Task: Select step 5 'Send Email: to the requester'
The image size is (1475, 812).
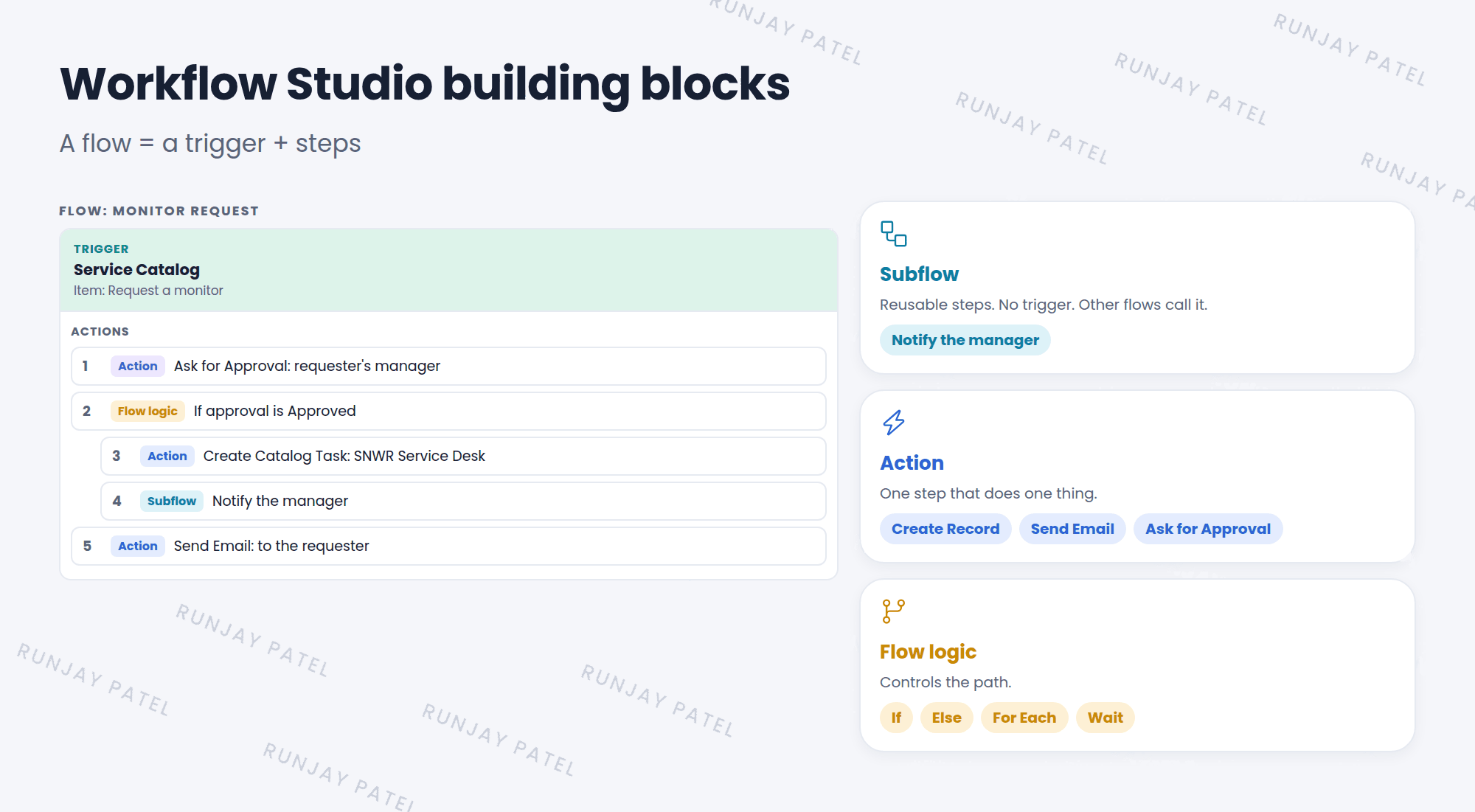Action: 448,546
